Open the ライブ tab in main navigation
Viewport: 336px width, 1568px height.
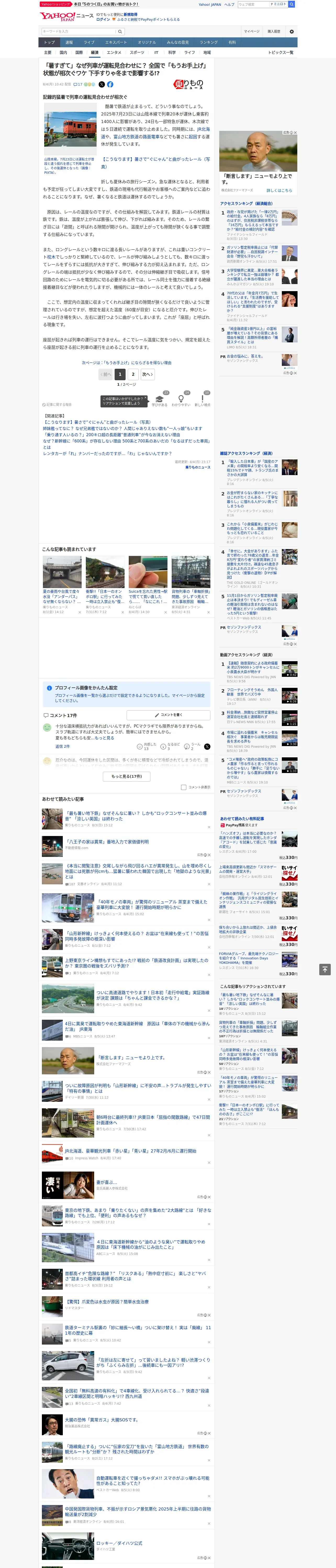pos(89,43)
